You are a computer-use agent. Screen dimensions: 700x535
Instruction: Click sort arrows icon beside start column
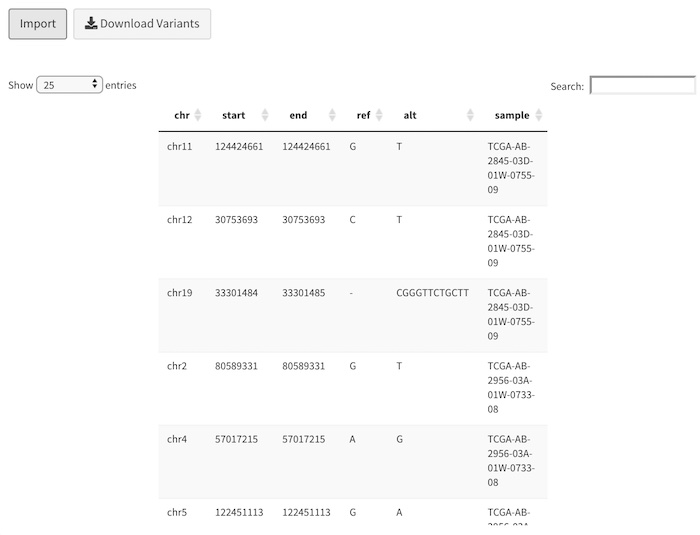click(x=265, y=116)
